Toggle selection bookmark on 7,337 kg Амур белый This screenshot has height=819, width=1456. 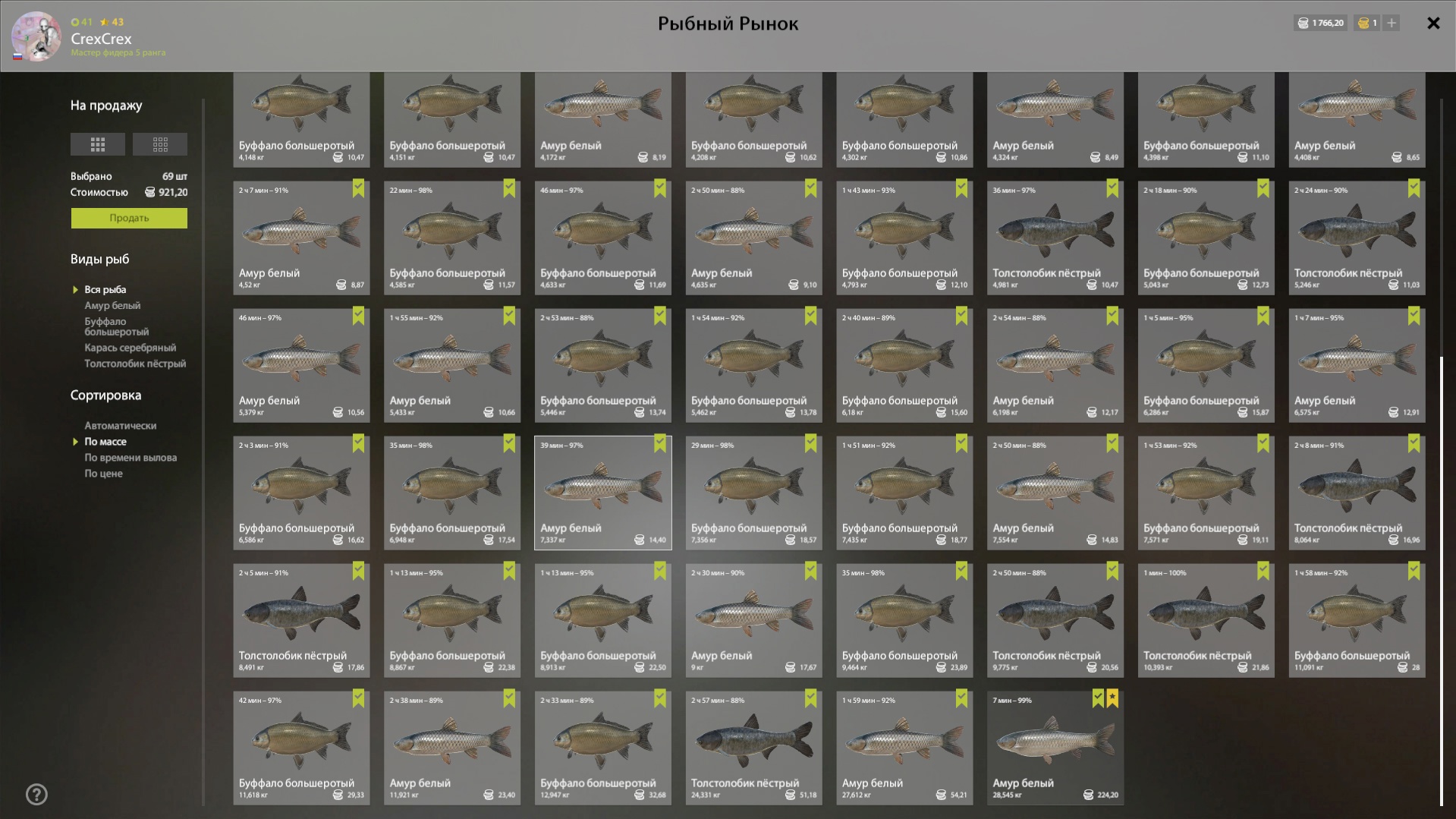660,443
